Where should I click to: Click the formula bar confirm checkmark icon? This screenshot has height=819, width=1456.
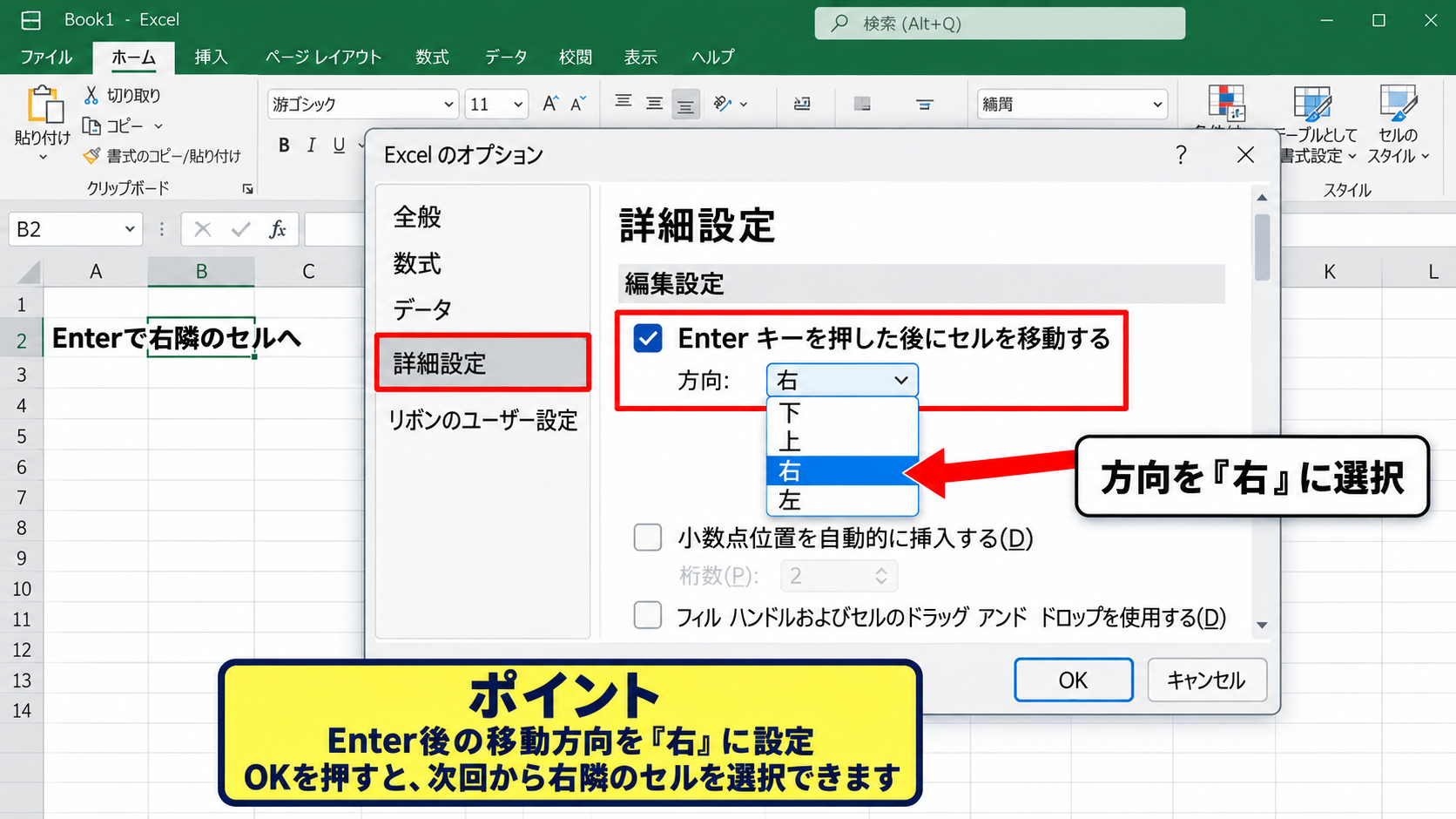coord(240,229)
